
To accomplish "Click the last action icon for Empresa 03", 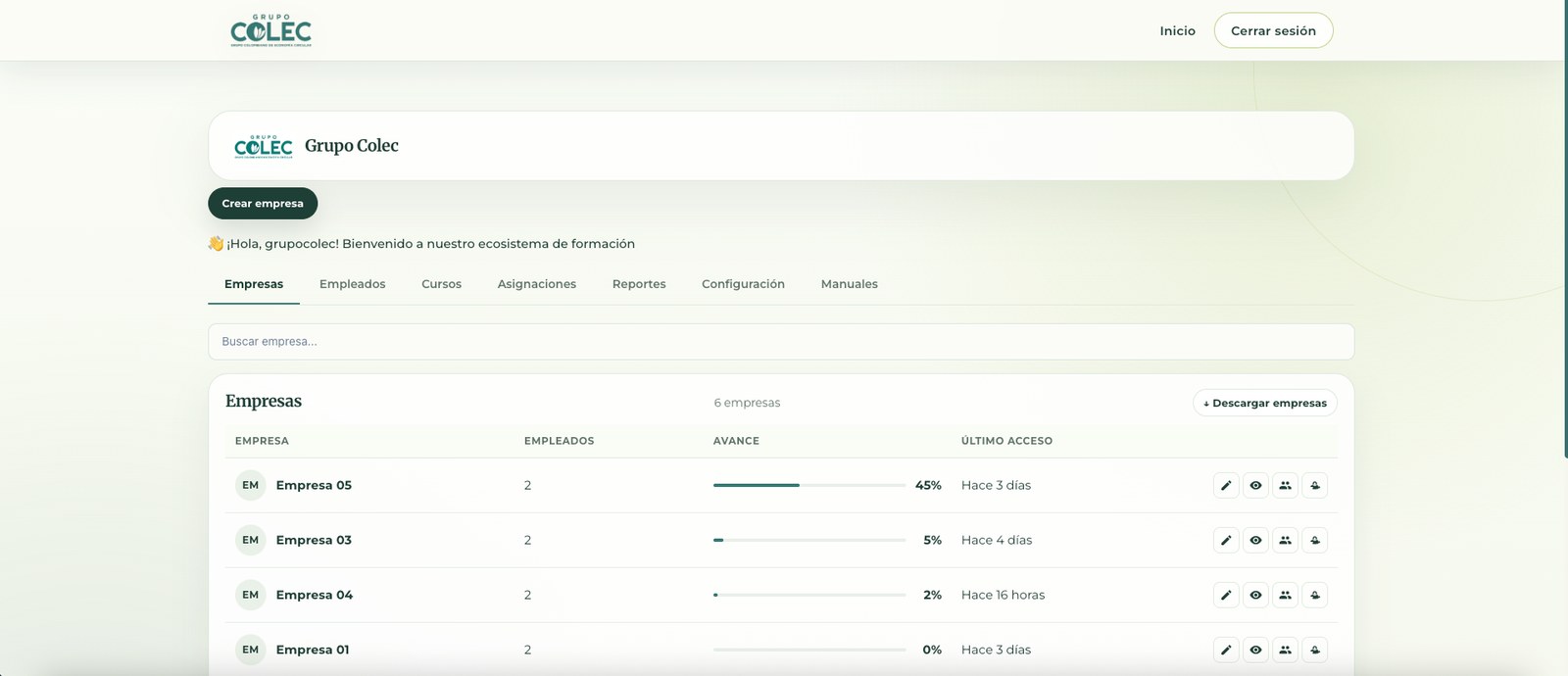I will (x=1315, y=540).
